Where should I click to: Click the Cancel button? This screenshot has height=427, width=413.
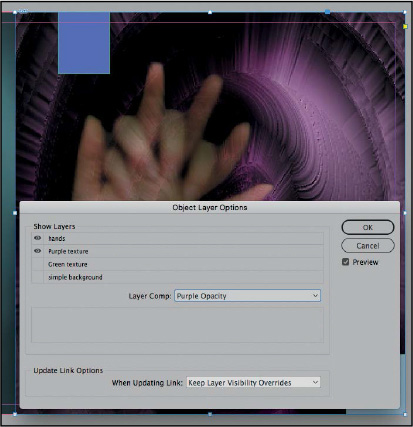coord(368,246)
